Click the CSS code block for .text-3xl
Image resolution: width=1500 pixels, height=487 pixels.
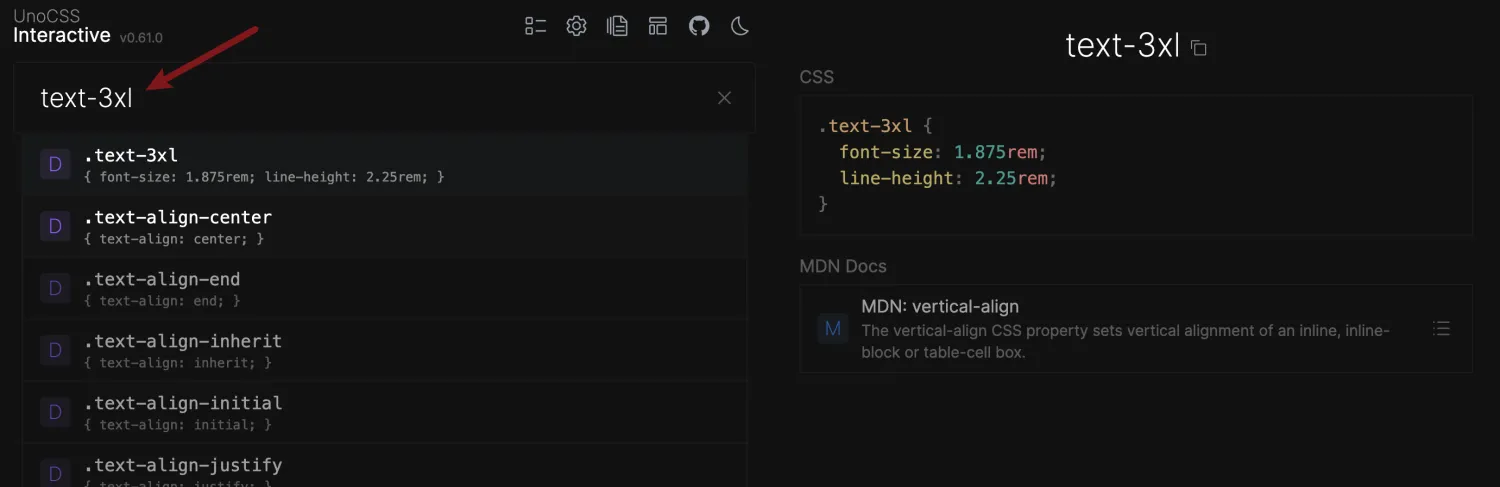tap(1135, 165)
